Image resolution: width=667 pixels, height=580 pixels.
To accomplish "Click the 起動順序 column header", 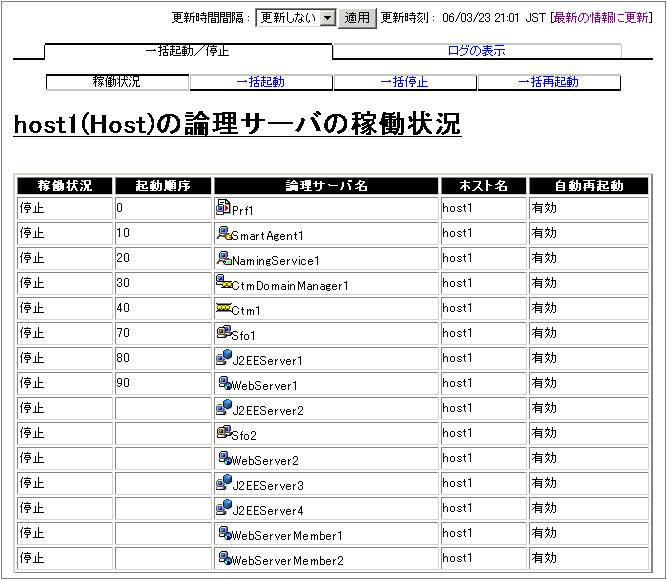I will [x=163, y=186].
